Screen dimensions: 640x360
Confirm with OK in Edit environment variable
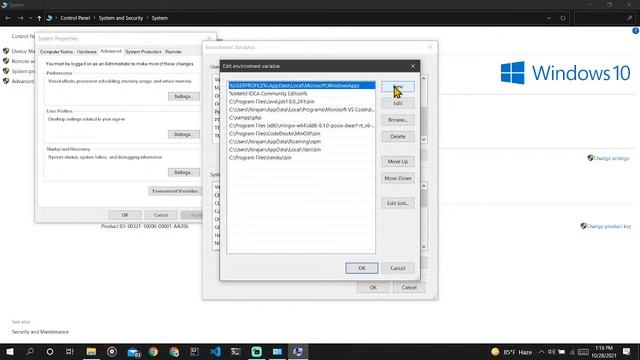pos(362,268)
